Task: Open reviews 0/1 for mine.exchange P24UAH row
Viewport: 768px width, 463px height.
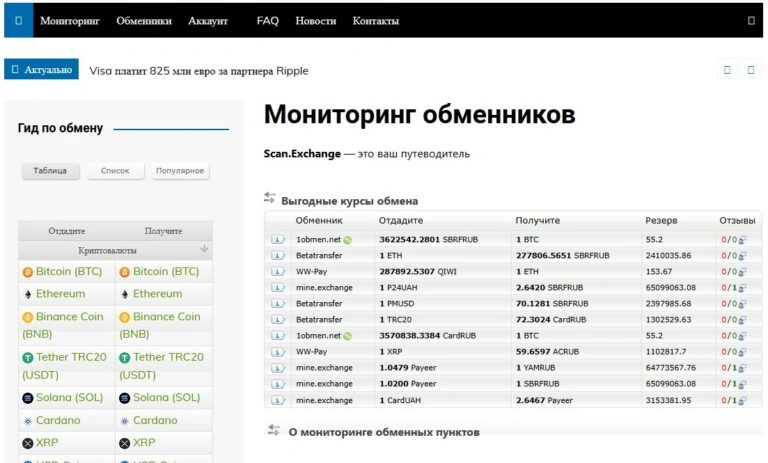Action: (x=734, y=288)
